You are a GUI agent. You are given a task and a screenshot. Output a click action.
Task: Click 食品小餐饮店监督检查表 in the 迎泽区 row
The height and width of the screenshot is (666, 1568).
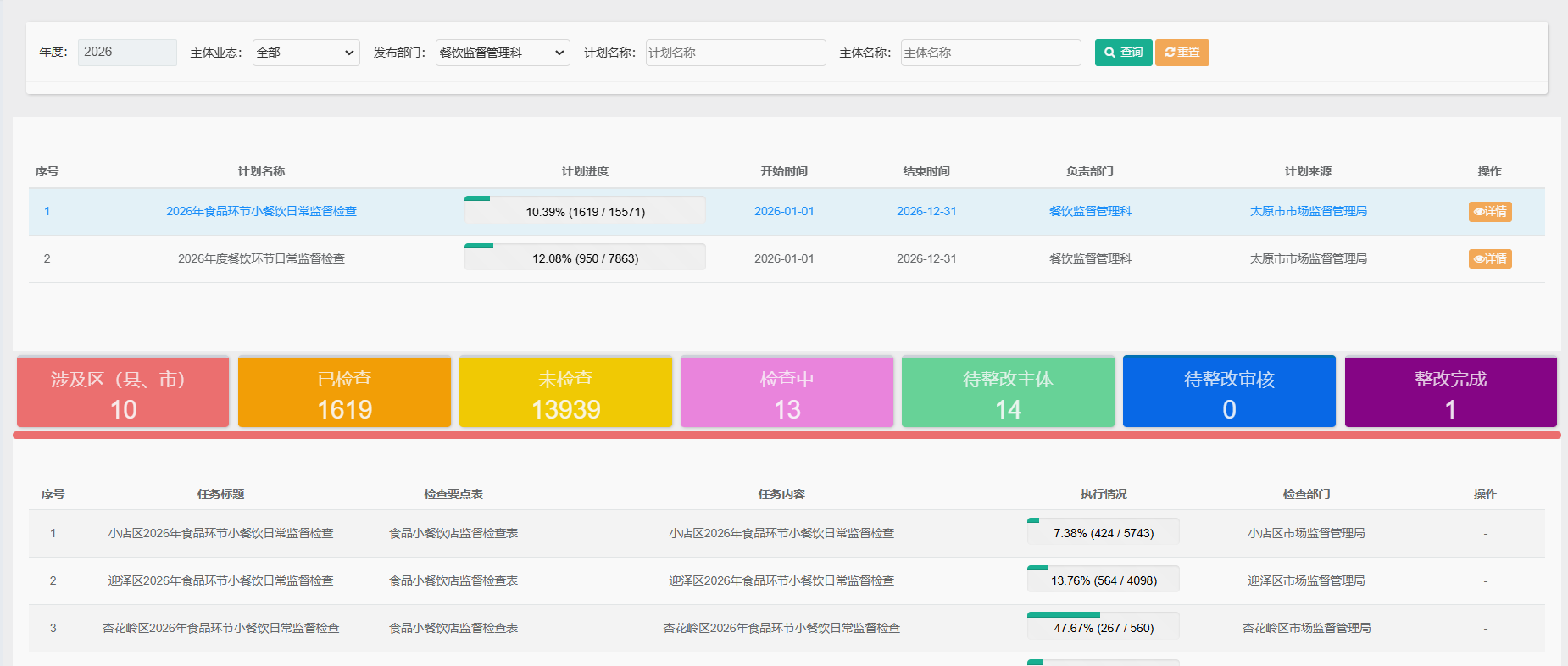pos(453,581)
